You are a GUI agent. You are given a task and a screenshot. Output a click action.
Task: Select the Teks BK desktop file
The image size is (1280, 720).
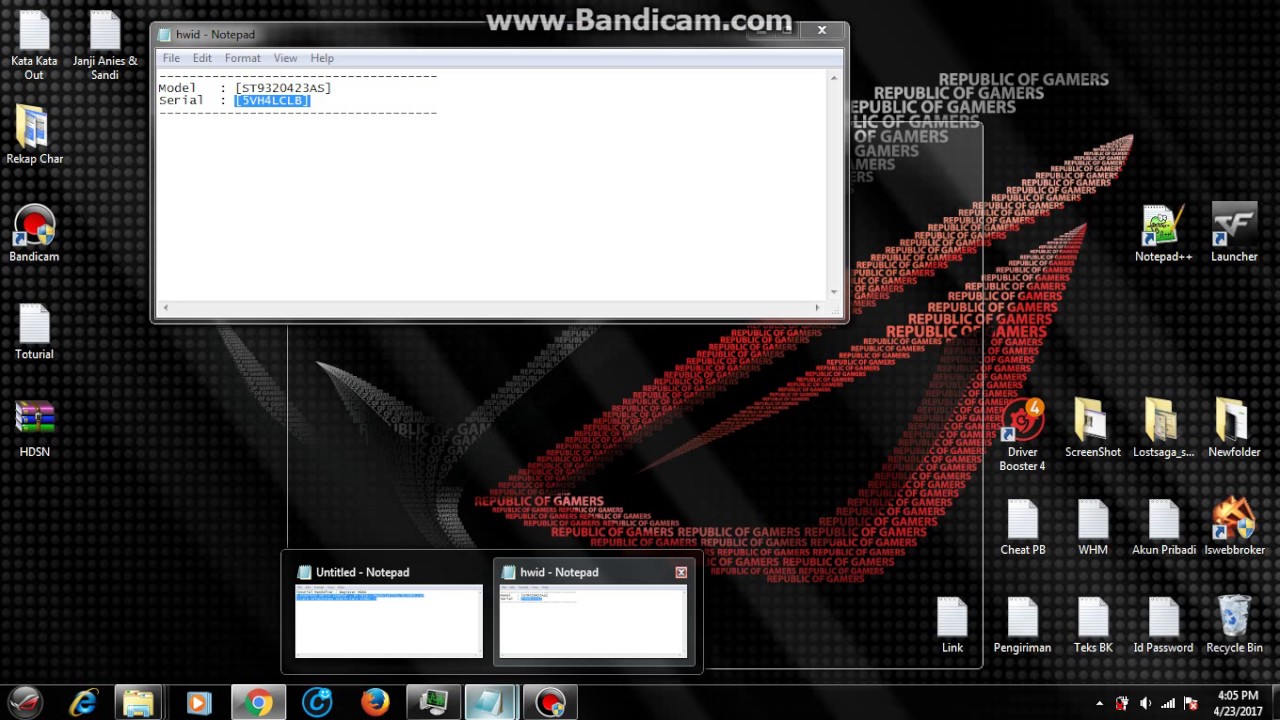(x=1092, y=625)
